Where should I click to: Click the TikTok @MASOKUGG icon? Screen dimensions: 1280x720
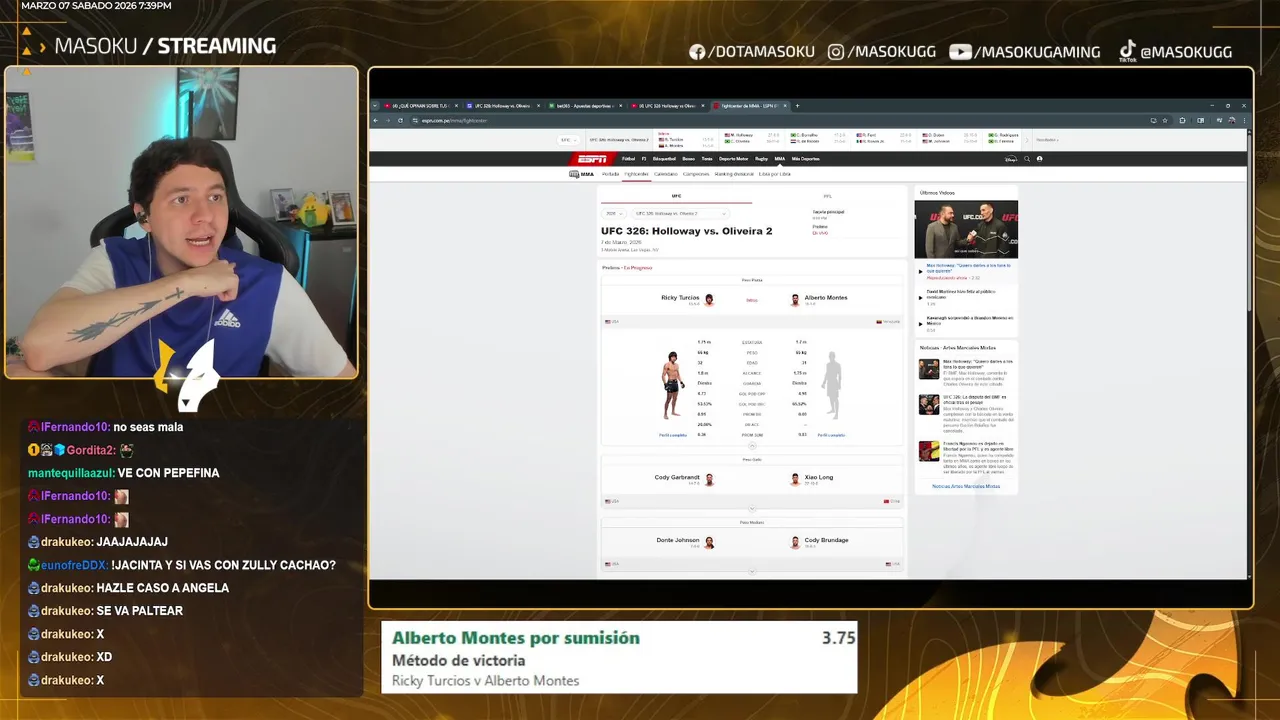click(1127, 50)
